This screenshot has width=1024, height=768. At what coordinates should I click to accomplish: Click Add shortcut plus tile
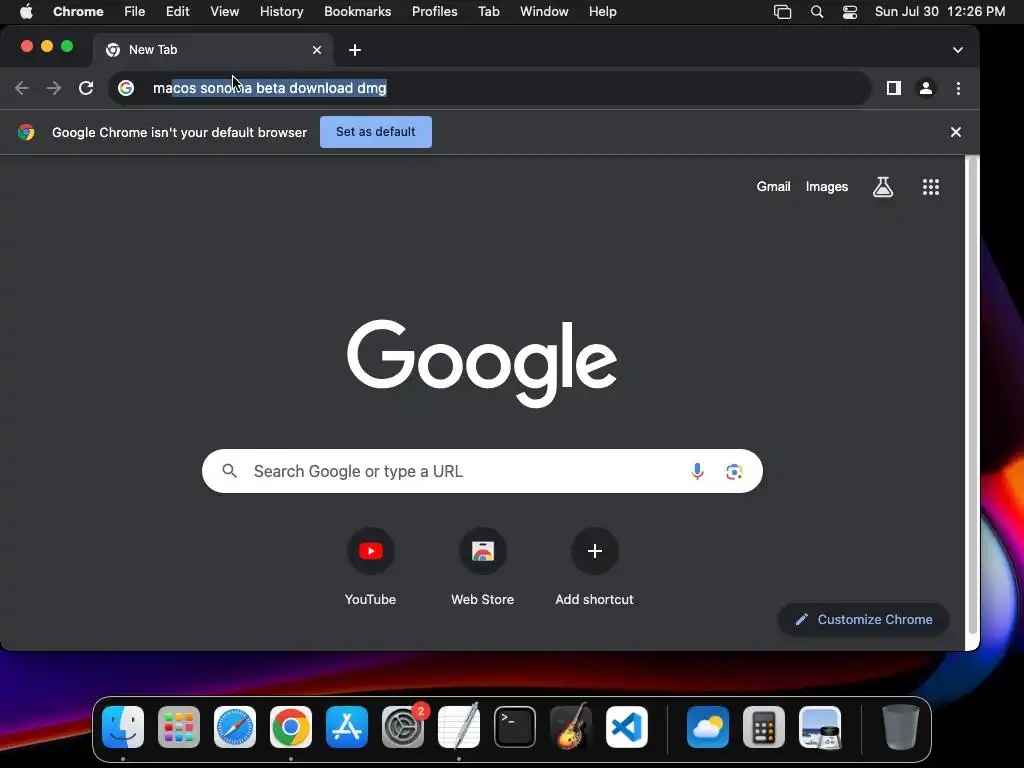pos(594,566)
